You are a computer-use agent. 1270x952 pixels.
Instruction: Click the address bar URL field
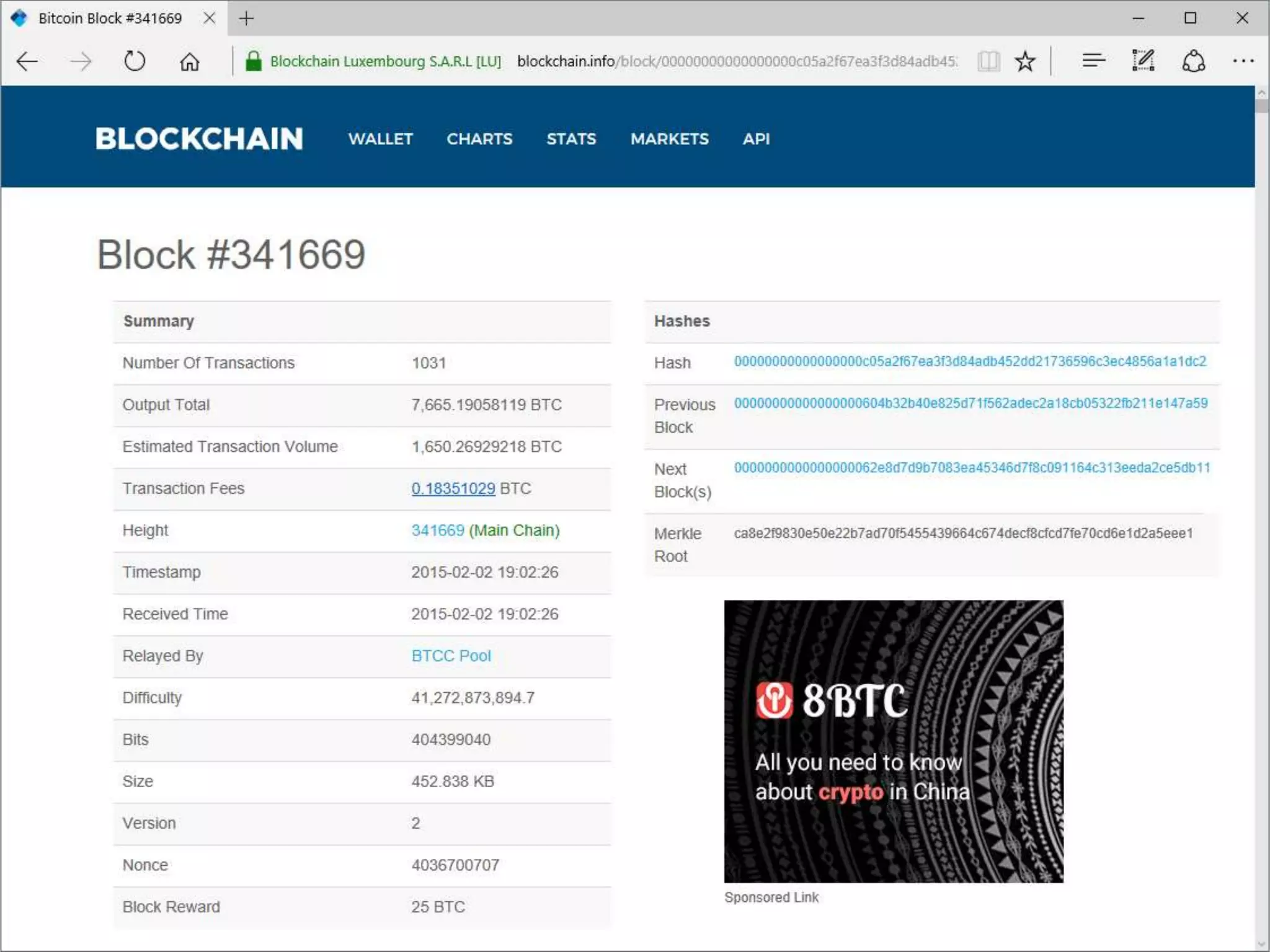(737, 61)
